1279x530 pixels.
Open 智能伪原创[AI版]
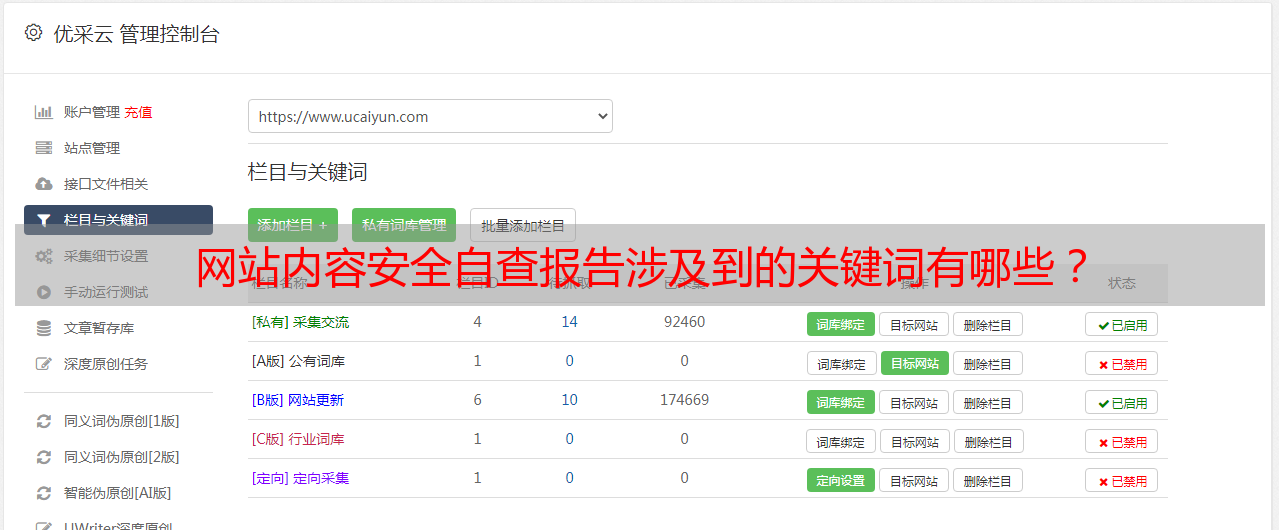[118, 493]
